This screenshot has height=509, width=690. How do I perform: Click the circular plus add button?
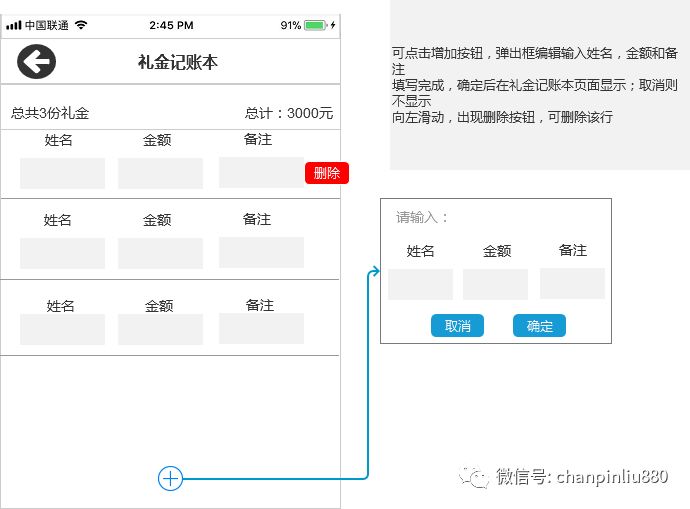170,478
